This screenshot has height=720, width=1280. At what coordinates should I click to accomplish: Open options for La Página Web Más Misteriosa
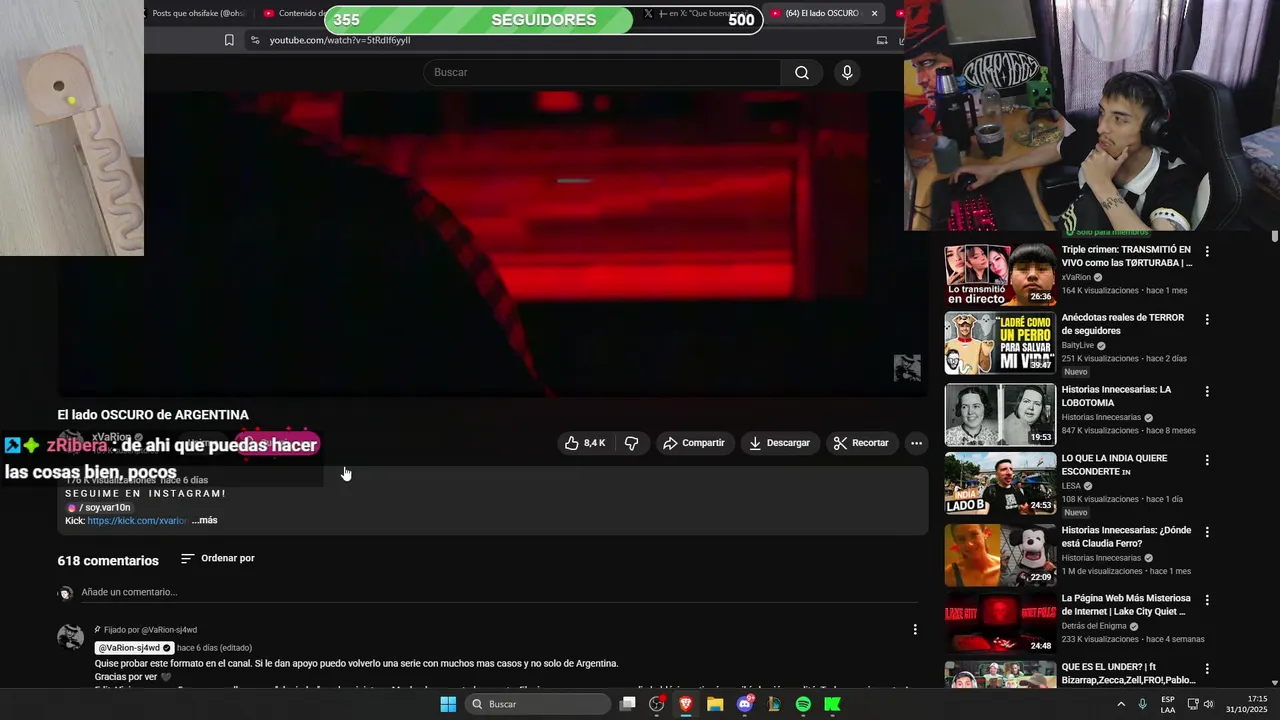[1207, 600]
